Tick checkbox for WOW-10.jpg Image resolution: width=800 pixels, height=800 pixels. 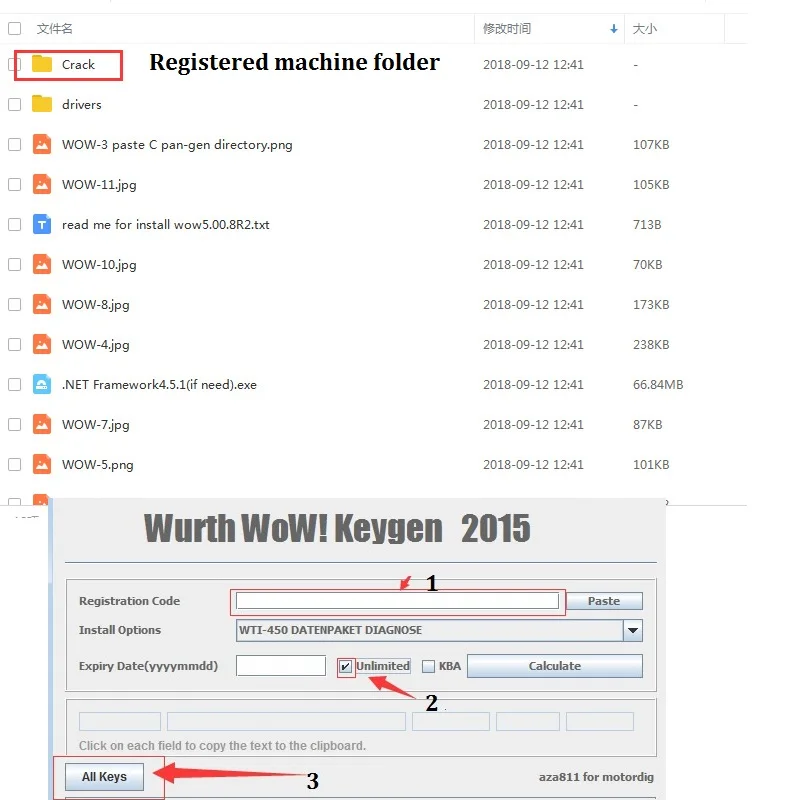coord(15,264)
